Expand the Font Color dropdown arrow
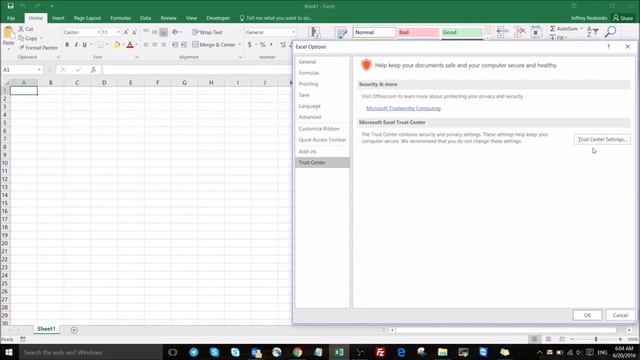This screenshot has height=360, width=640. [x=136, y=44]
